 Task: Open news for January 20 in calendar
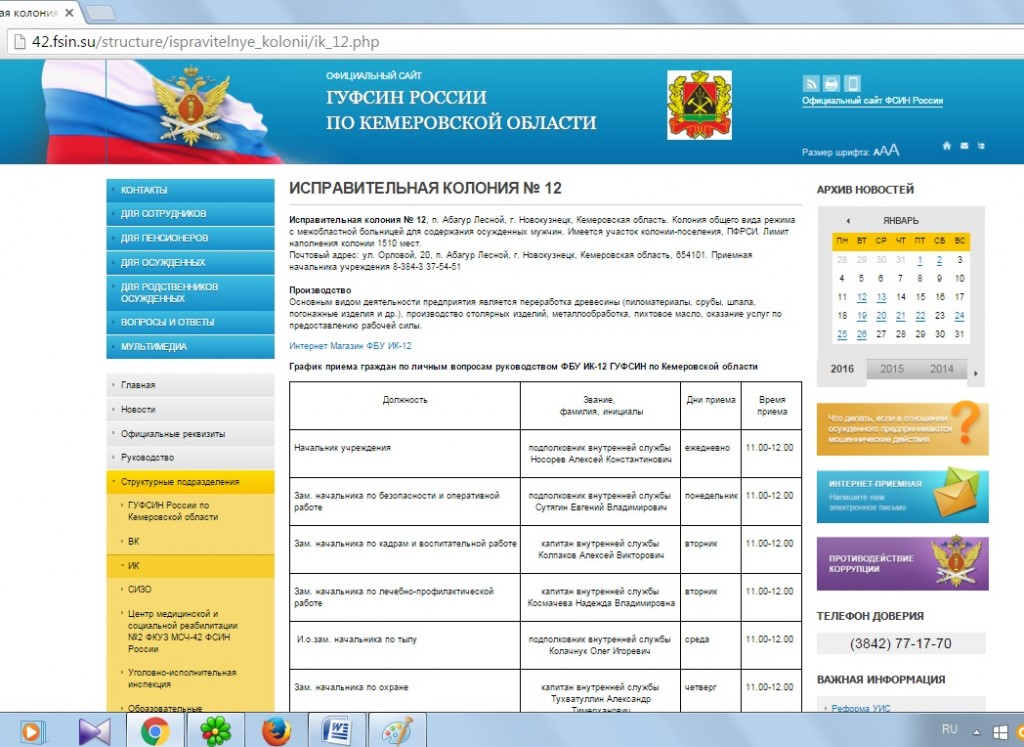point(881,316)
